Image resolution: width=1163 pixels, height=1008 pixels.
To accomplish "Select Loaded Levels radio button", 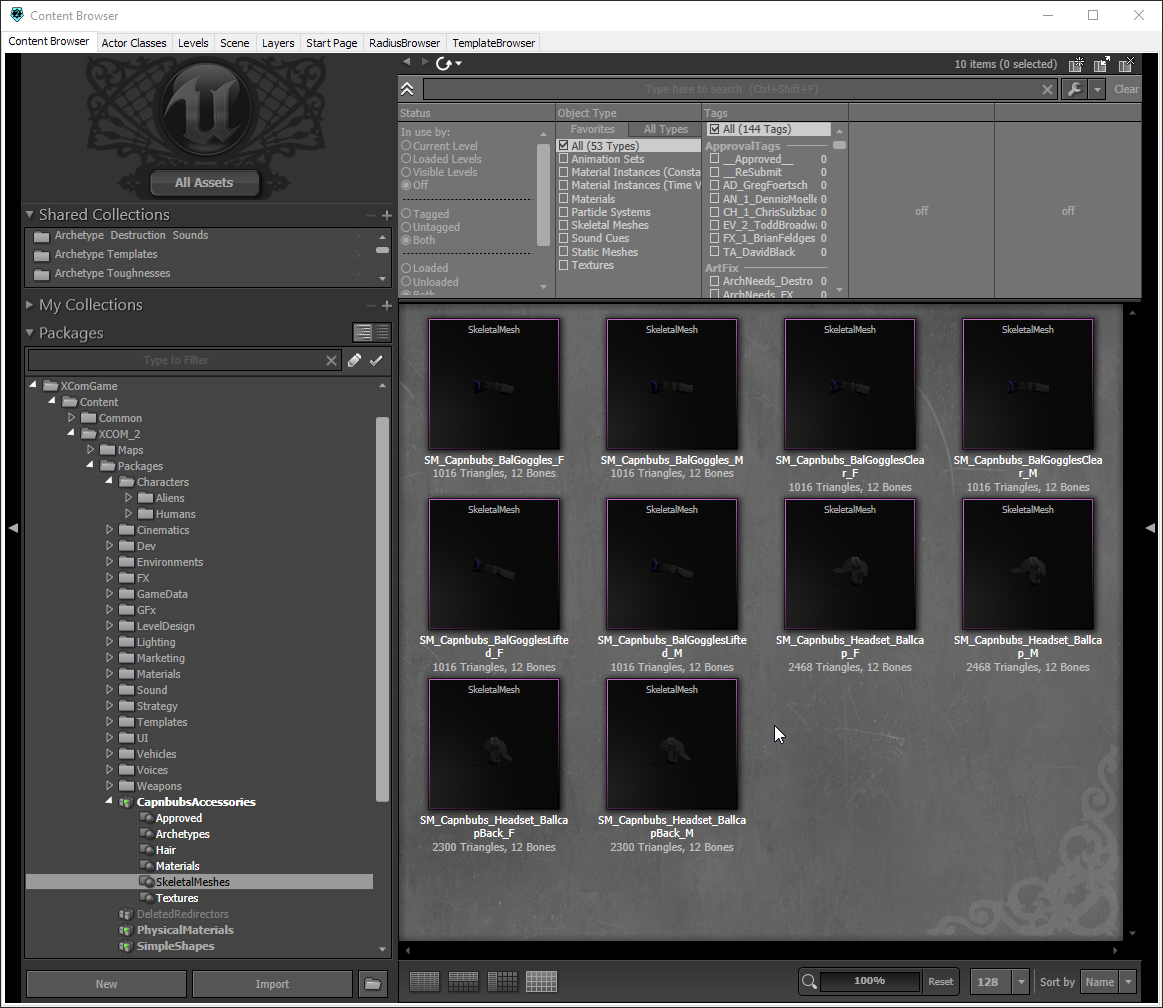I will [x=406, y=159].
